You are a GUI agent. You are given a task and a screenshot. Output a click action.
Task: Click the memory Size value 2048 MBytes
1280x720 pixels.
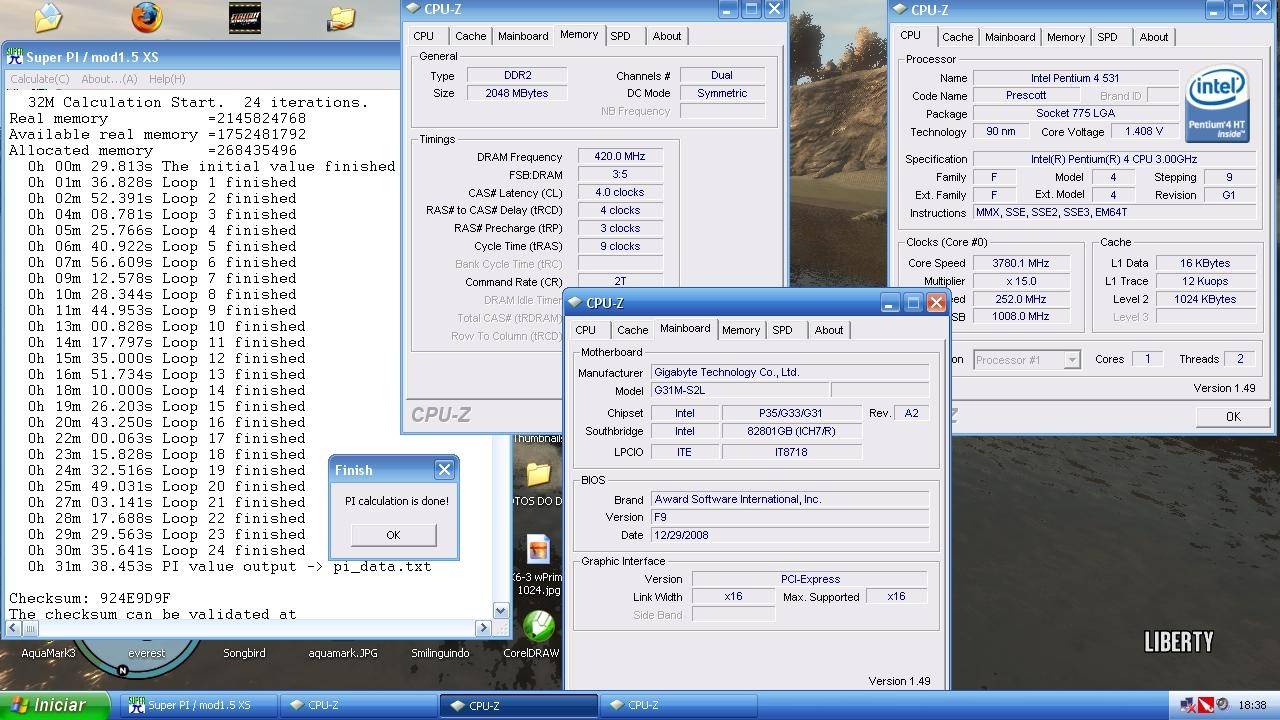pos(517,93)
